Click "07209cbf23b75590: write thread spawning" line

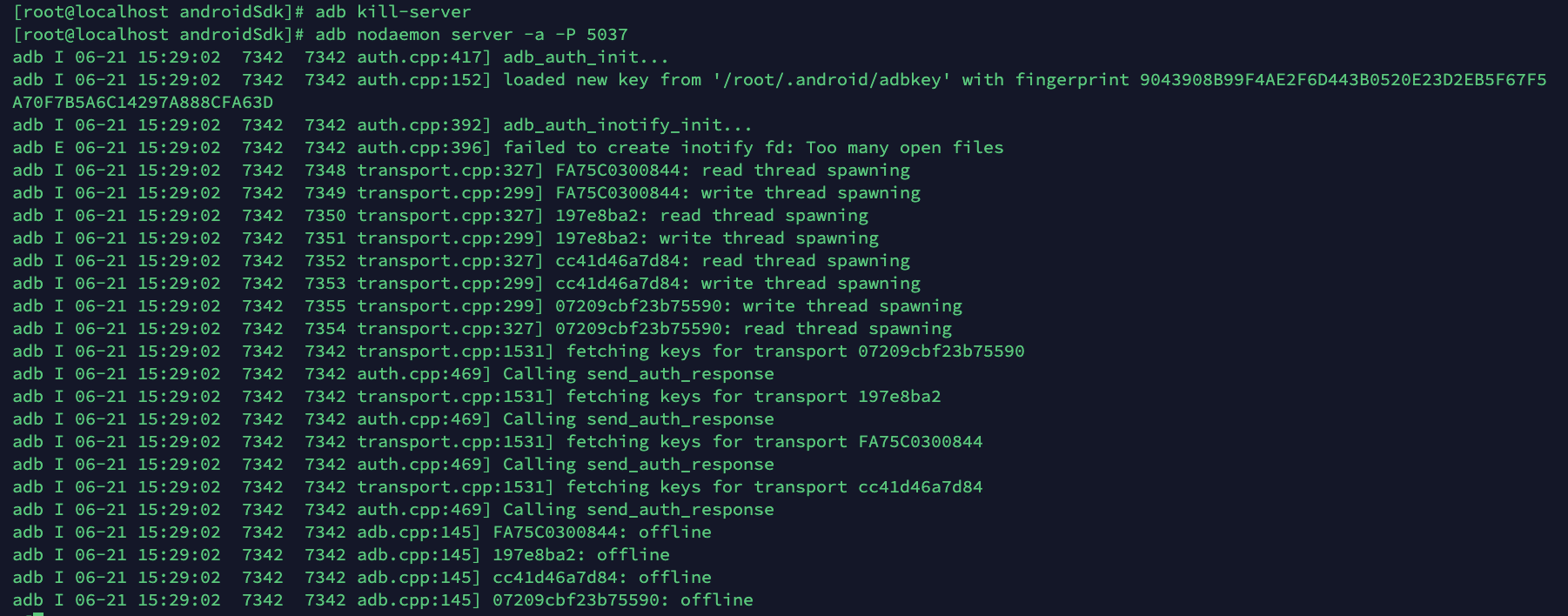(x=759, y=306)
